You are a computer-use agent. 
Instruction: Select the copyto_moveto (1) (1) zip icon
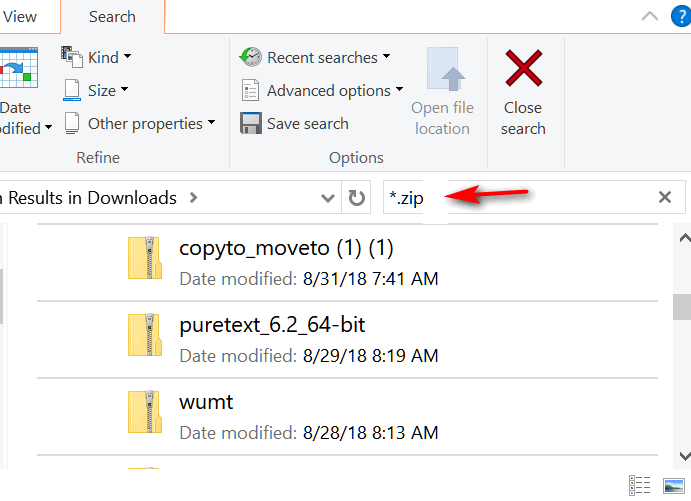click(145, 258)
